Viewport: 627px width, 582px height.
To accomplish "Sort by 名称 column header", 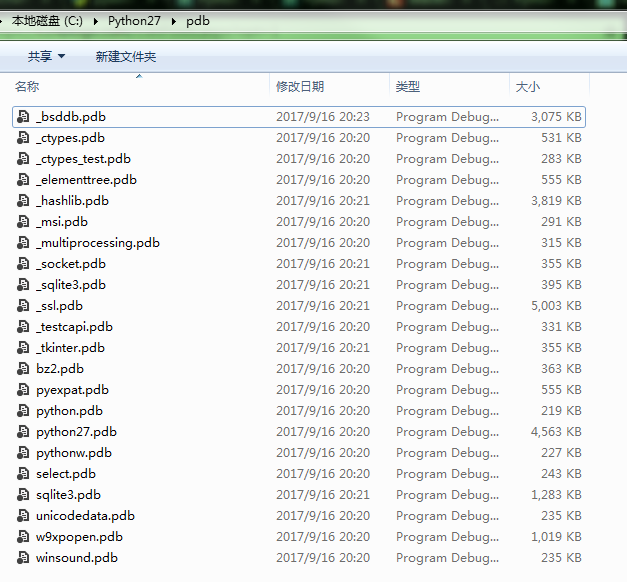I will (x=27, y=86).
